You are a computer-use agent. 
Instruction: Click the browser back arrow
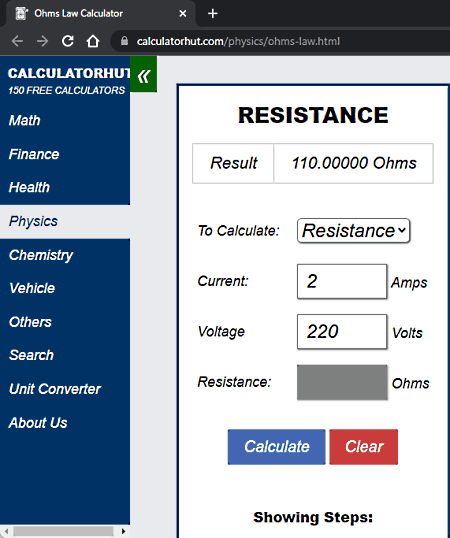[x=17, y=41]
